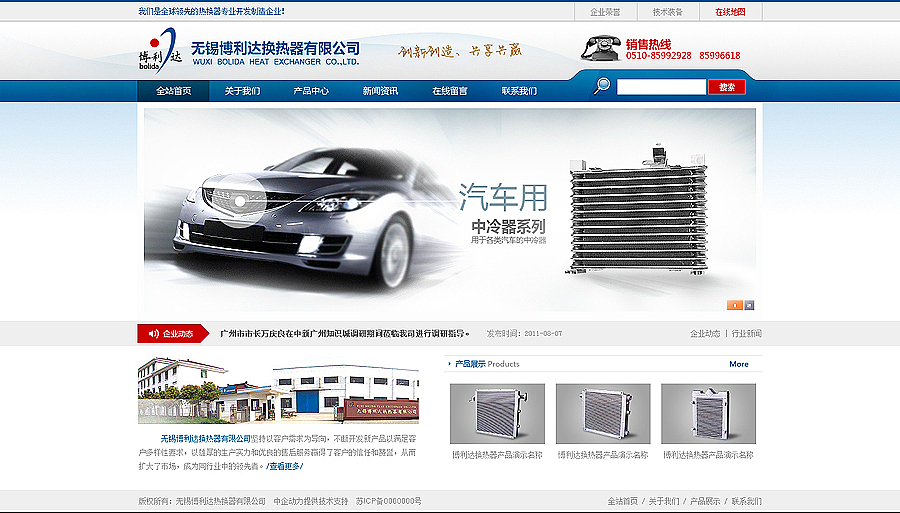Click 中企动力提供技术支持 footer link
Image resolution: width=900 pixels, height=513 pixels.
pos(311,502)
